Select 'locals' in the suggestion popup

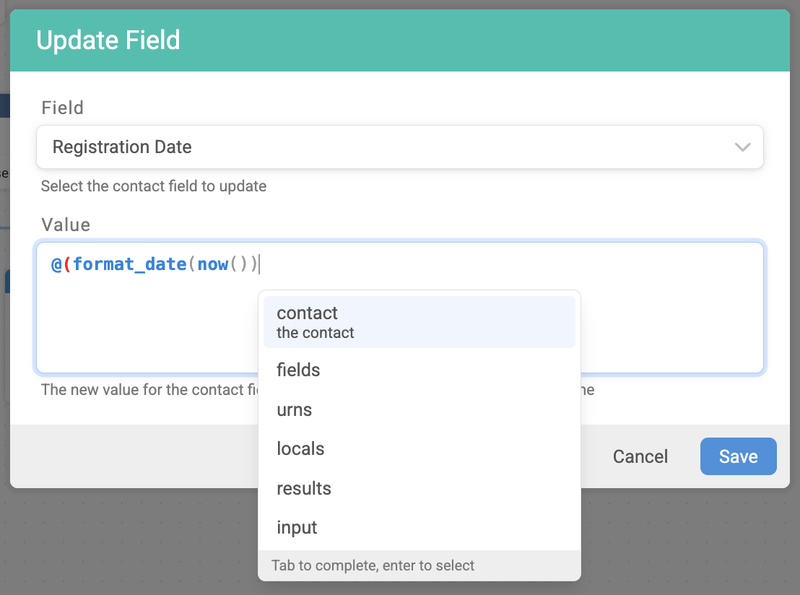coord(300,449)
